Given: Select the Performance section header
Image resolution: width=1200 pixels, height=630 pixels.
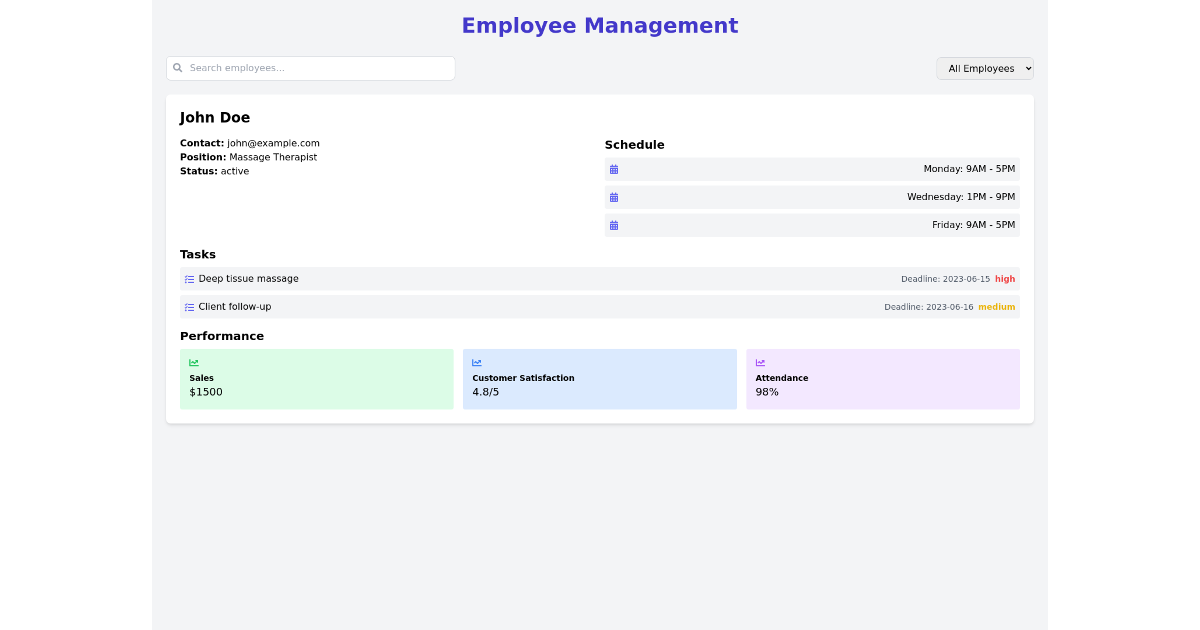Looking at the screenshot, I should pos(222,336).
